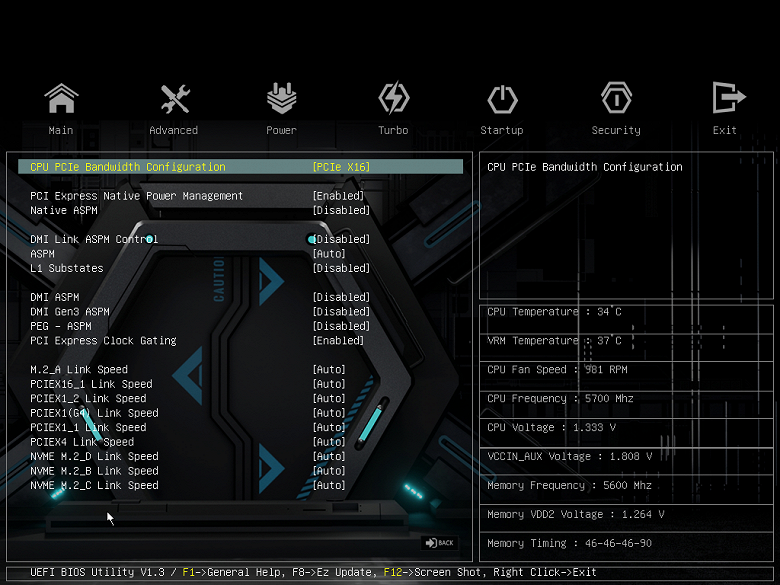Open the Security shield icon
Image resolution: width=780 pixels, height=585 pixels.
point(616,98)
